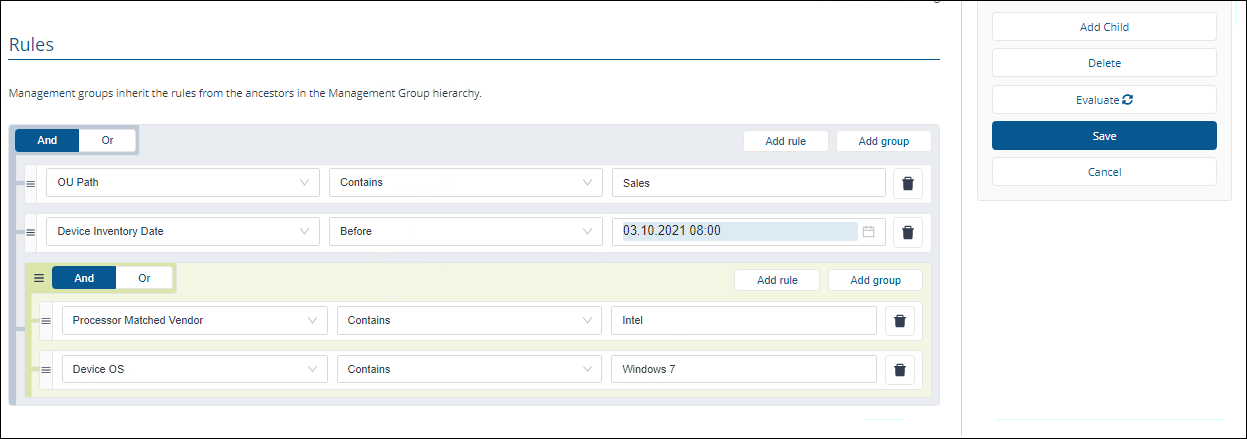Grab the drag handle of OU Path rule
1247x439 pixels.
(30, 184)
